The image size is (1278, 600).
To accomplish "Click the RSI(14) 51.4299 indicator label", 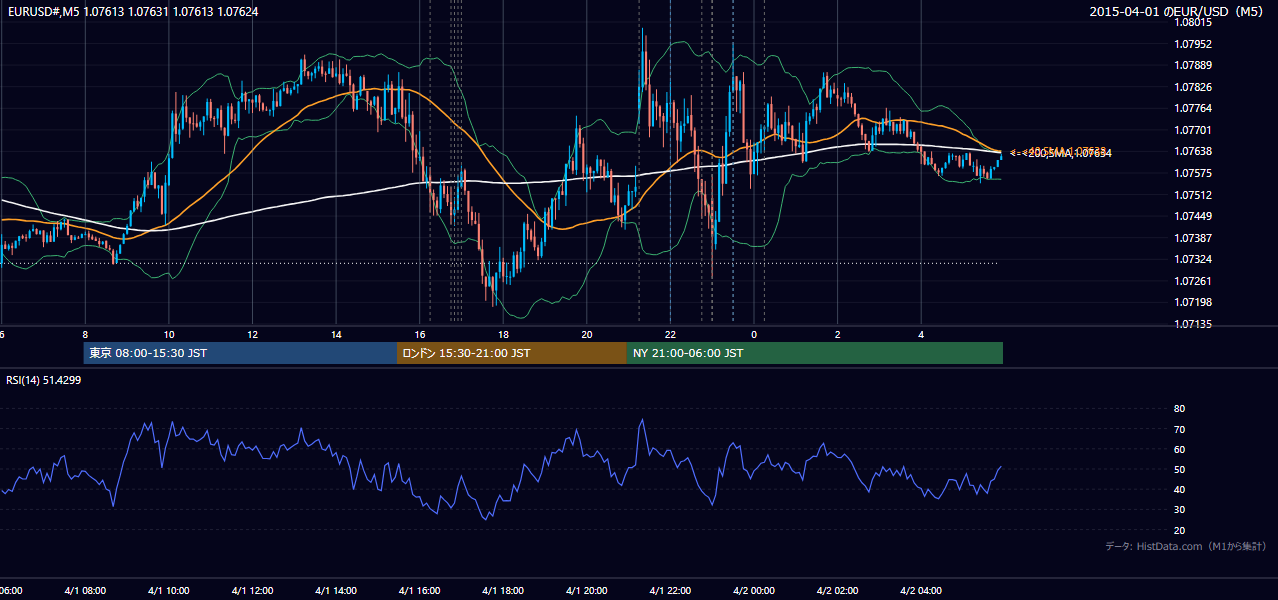I will pyautogui.click(x=43, y=380).
